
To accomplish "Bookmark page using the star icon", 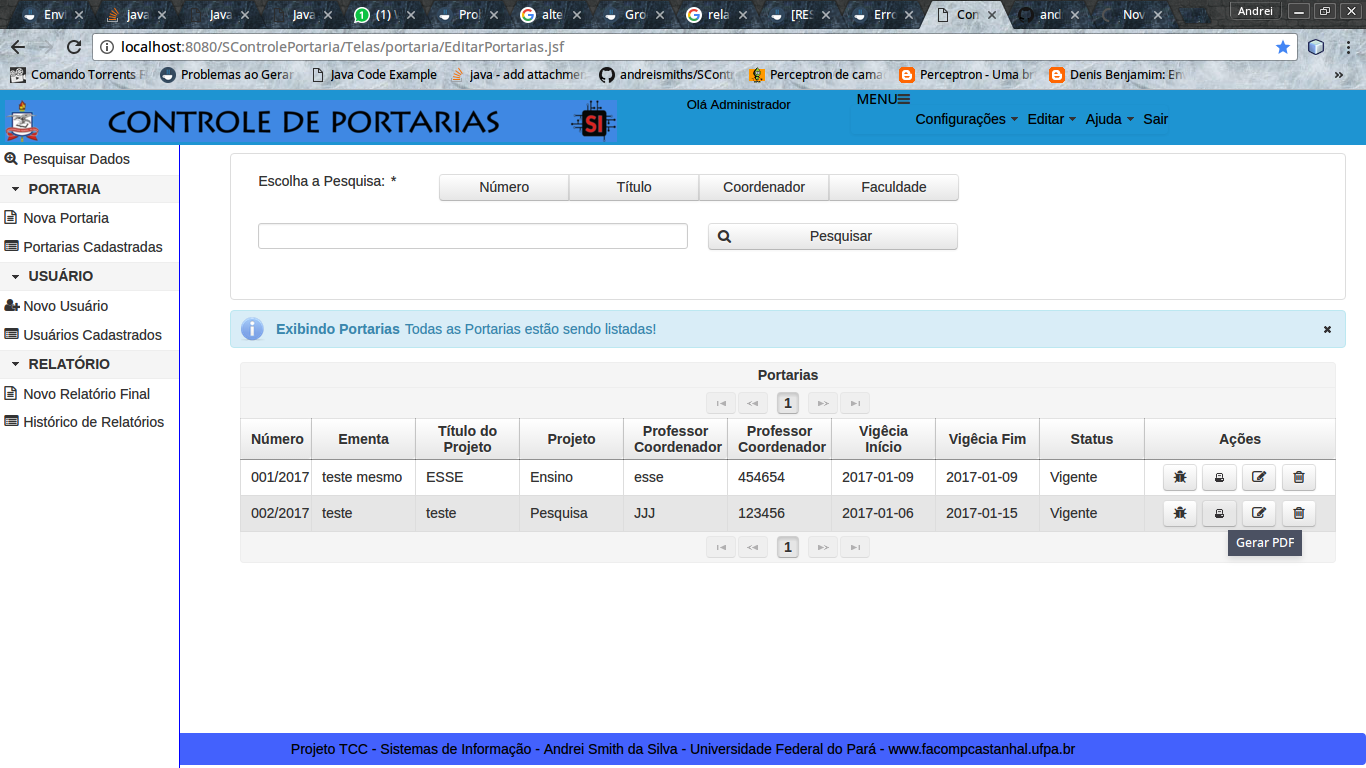I will [1283, 47].
